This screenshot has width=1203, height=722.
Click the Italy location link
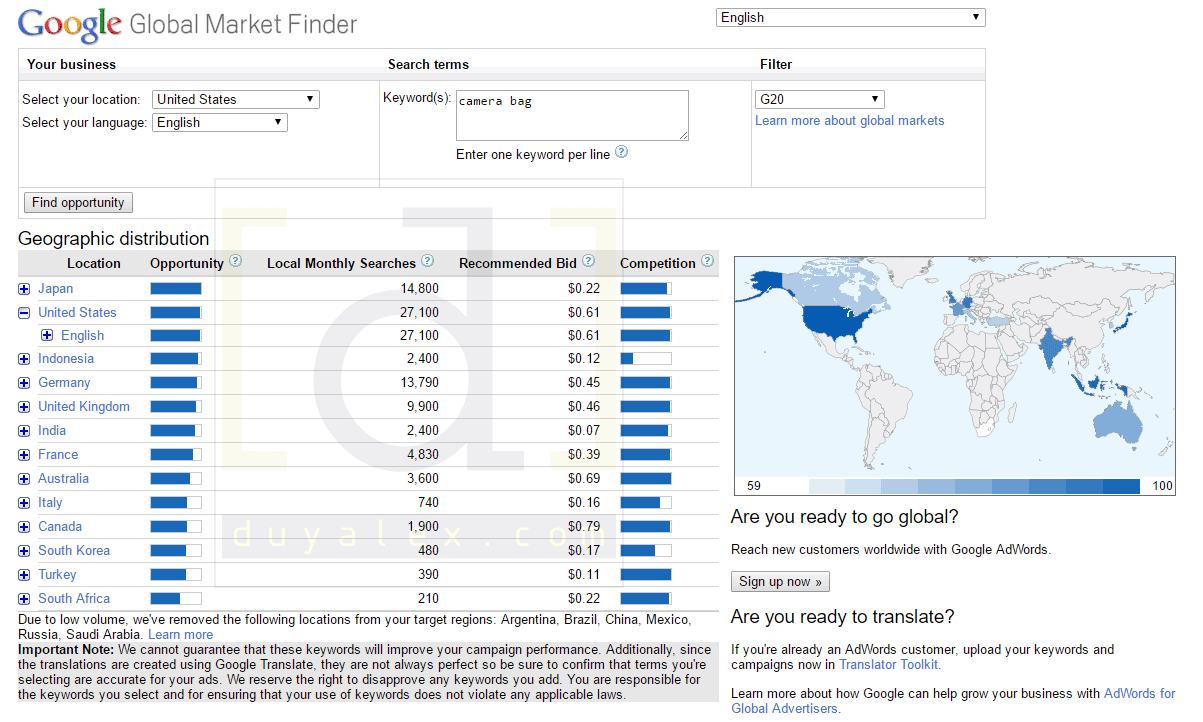(50, 502)
